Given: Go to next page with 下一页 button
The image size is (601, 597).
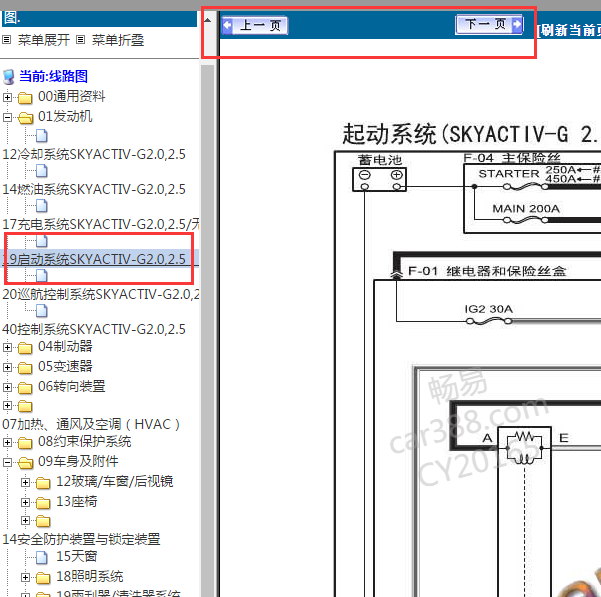Looking at the screenshot, I should 489,25.
